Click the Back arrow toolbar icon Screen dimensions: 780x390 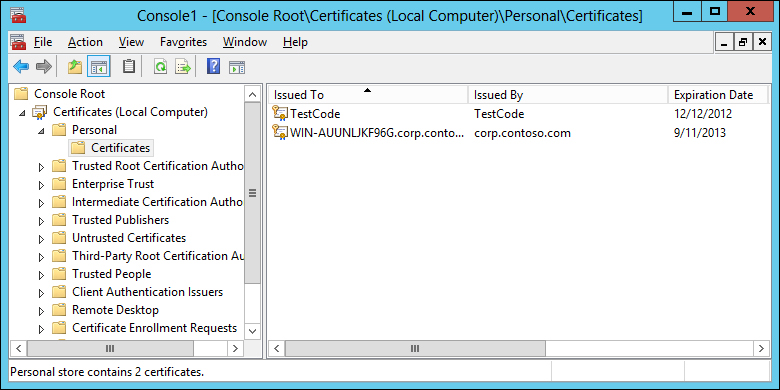pyautogui.click(x=21, y=66)
